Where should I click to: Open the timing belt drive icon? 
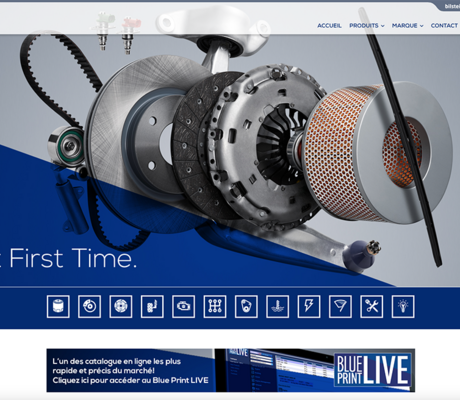pyautogui.click(x=246, y=306)
